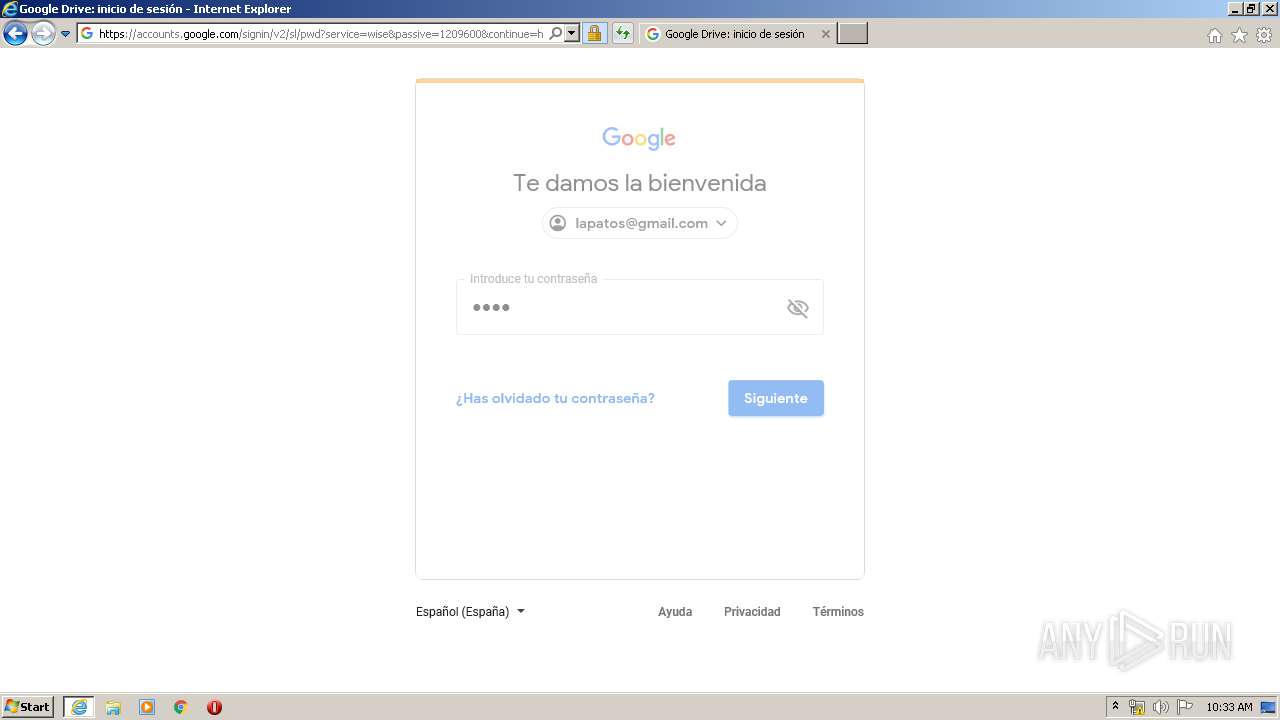Viewport: 1280px width, 720px height.
Task: Click the Siguiente button
Action: point(776,398)
